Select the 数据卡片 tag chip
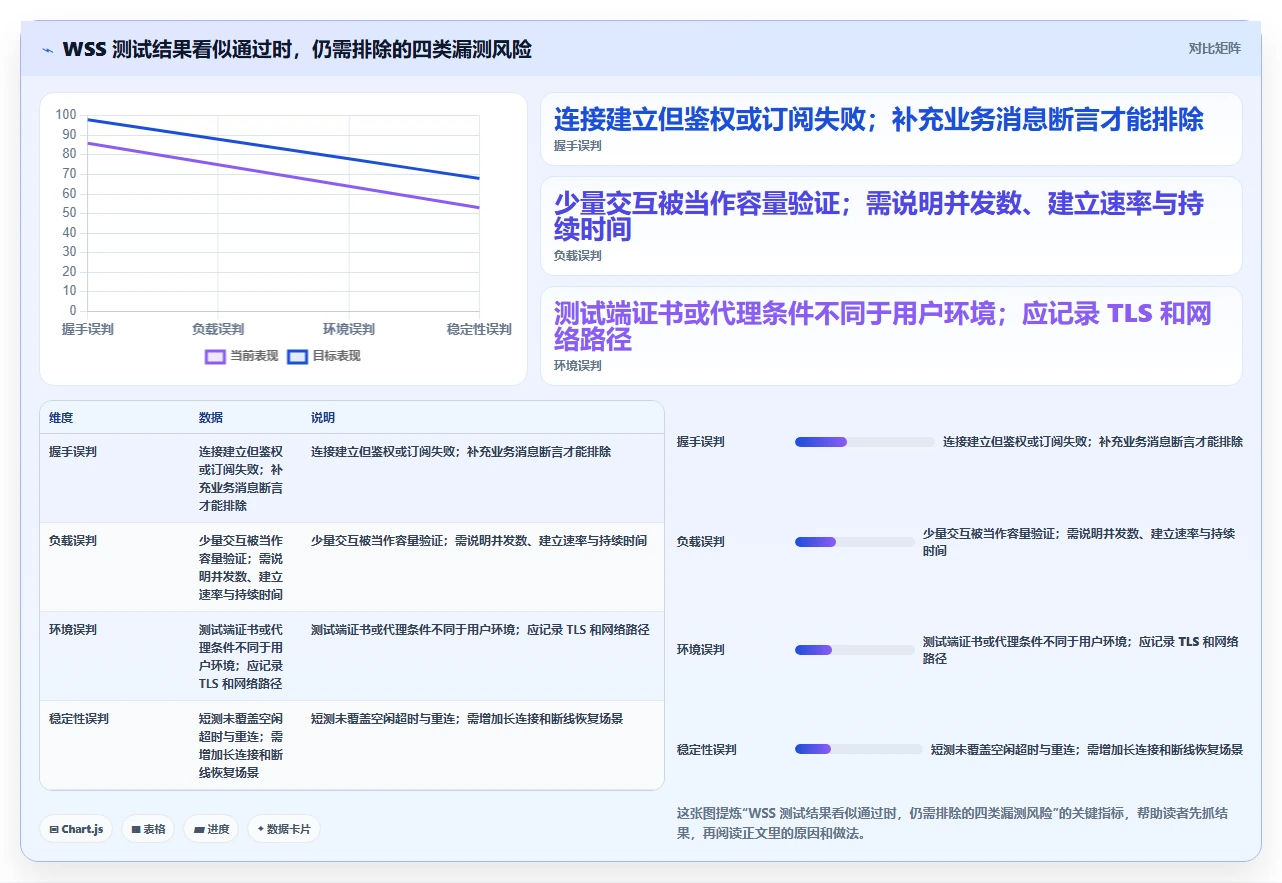Image resolution: width=1282 pixels, height=883 pixels. tap(284, 829)
